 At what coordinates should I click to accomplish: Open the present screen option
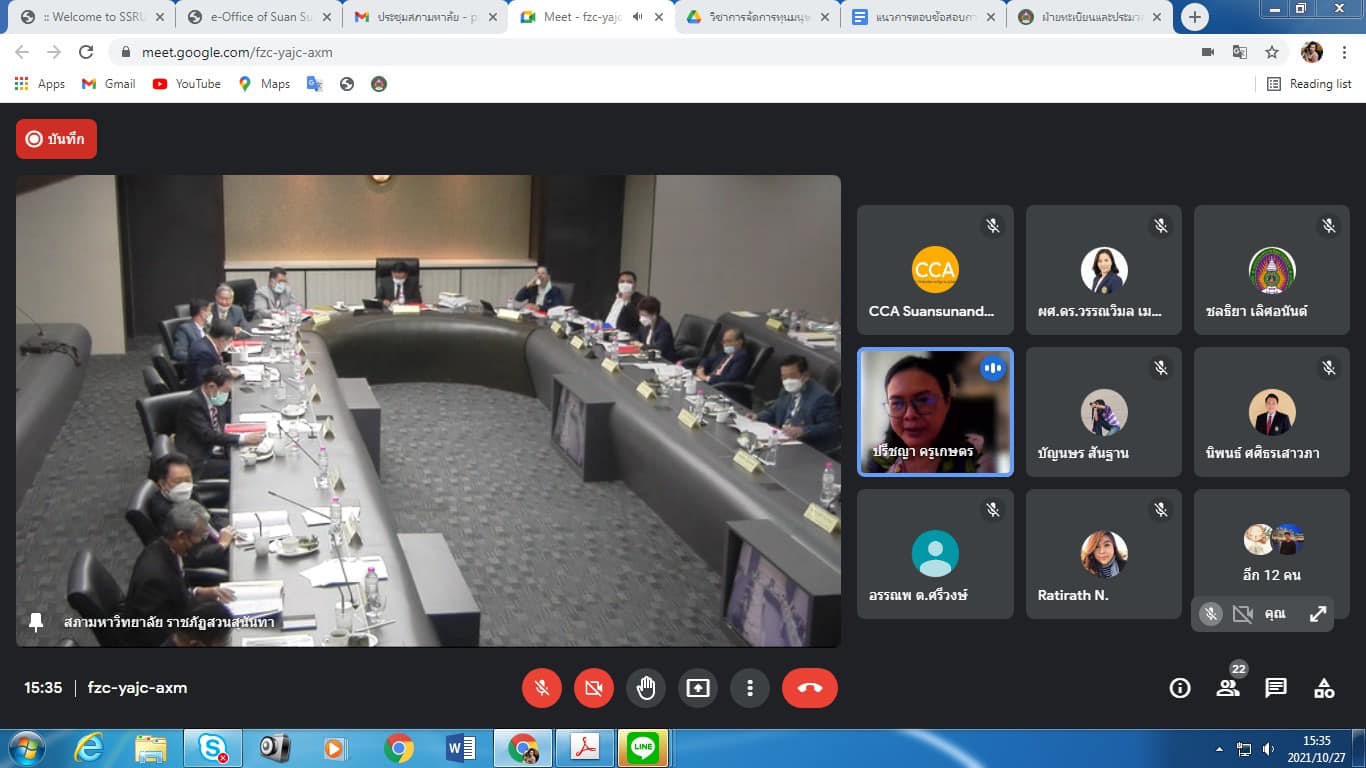[x=698, y=688]
